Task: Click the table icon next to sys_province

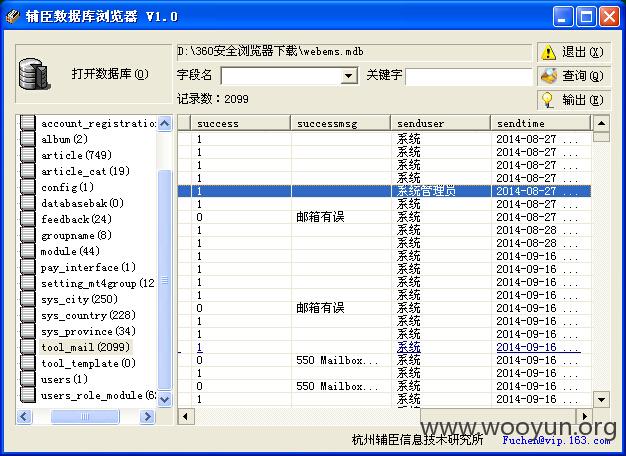Action: pos(28,331)
